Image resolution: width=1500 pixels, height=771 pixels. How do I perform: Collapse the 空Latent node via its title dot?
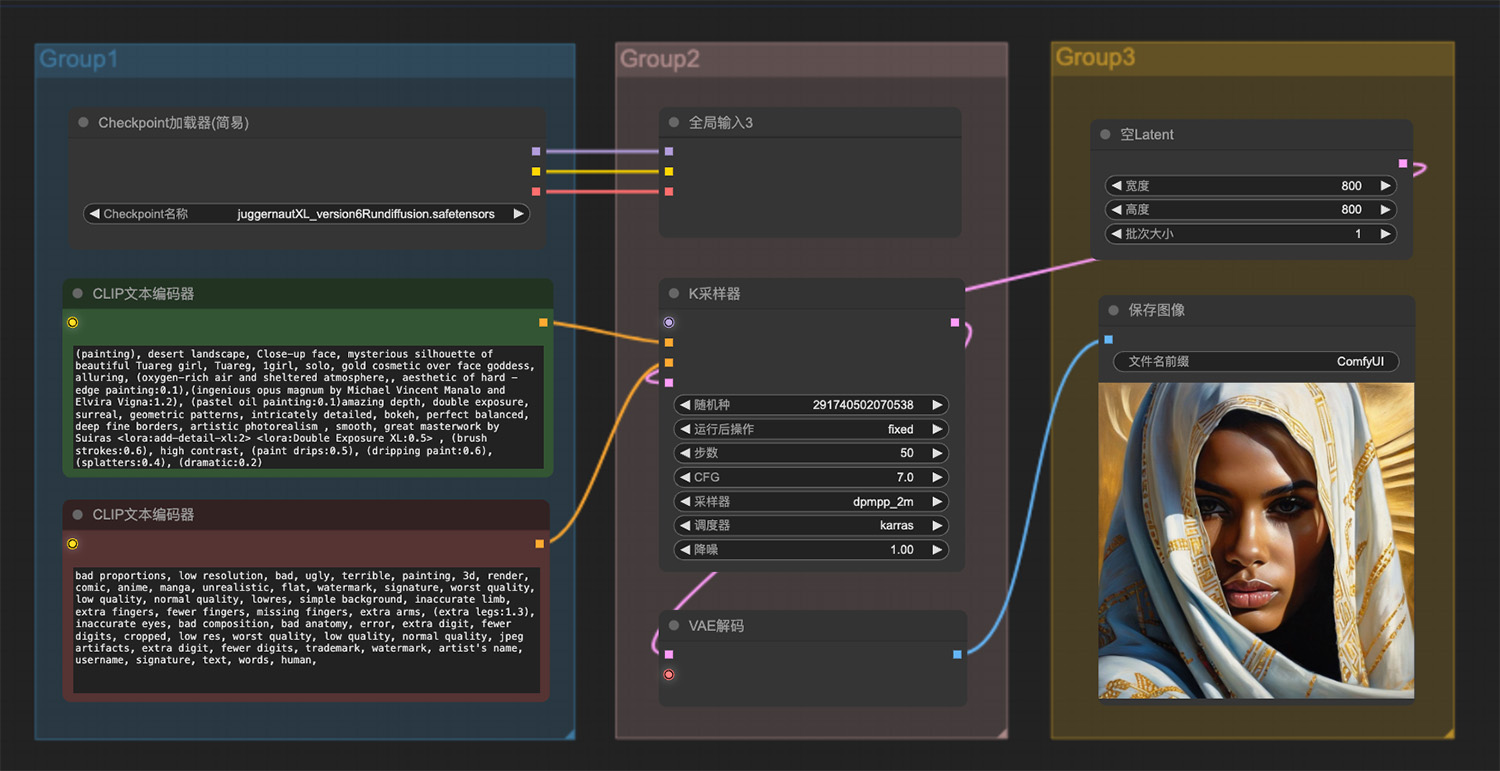1106,135
